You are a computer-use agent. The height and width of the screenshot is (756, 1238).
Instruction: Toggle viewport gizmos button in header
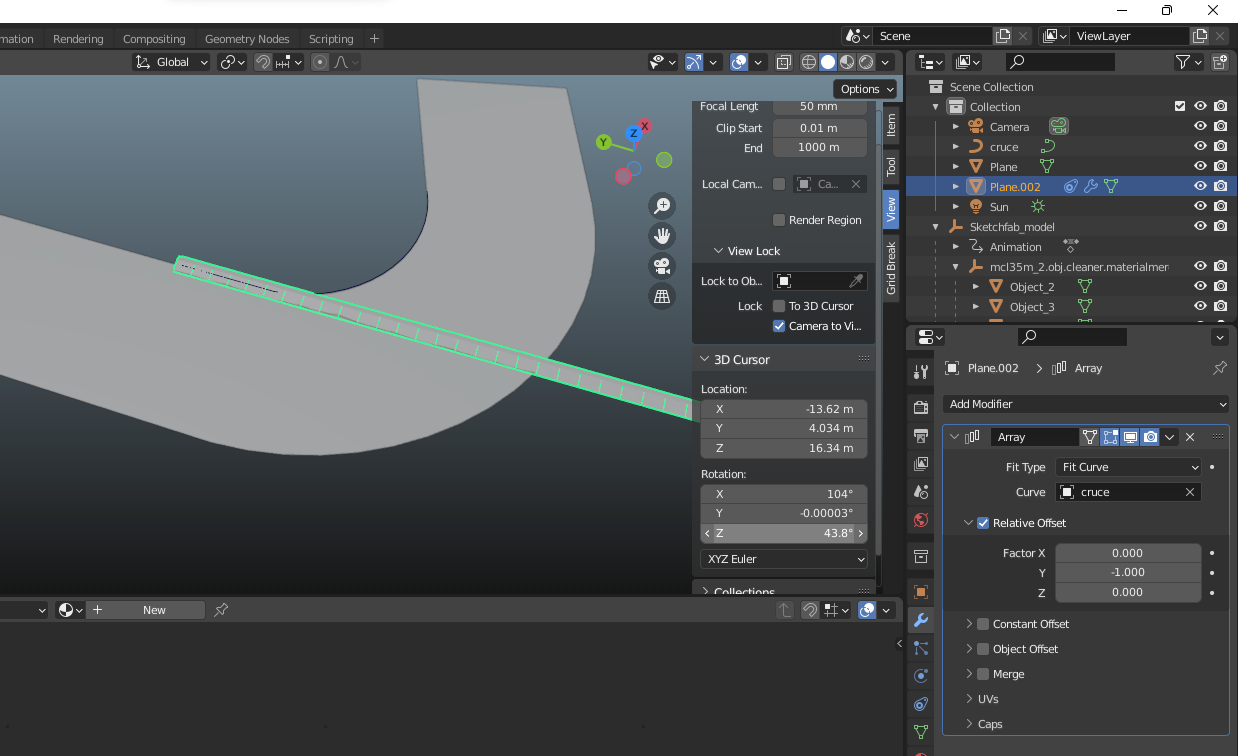coord(694,62)
